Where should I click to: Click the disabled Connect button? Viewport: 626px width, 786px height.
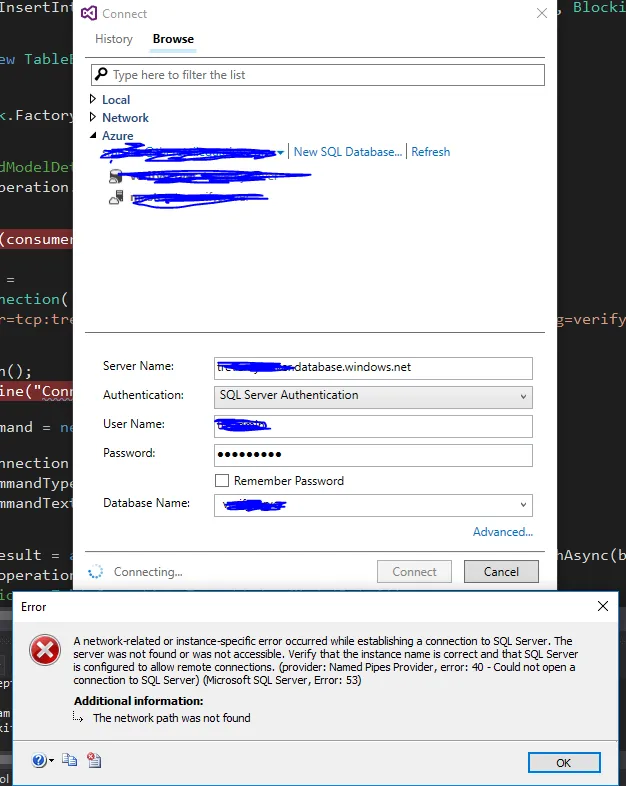[x=414, y=572]
